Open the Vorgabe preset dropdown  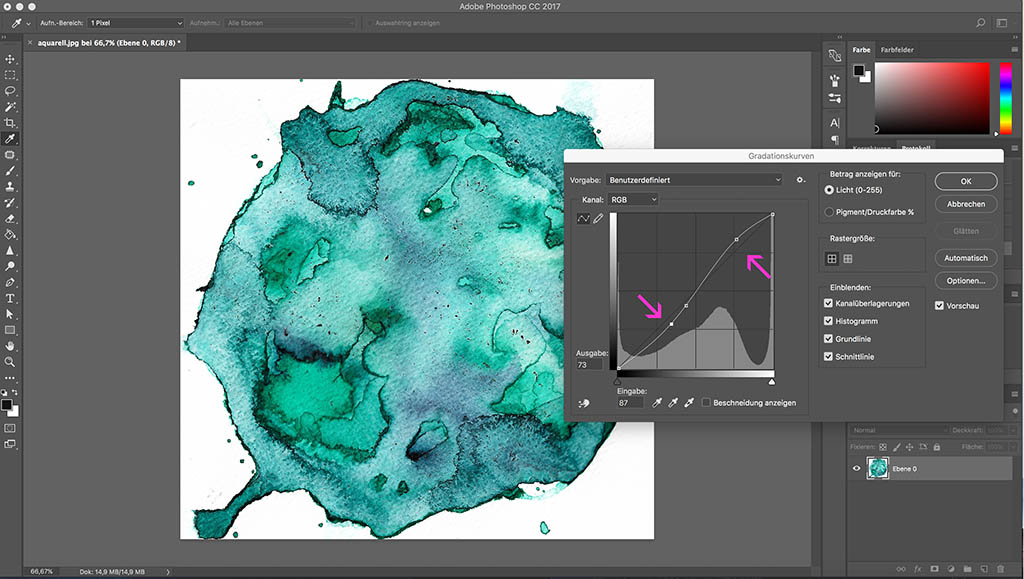695,180
